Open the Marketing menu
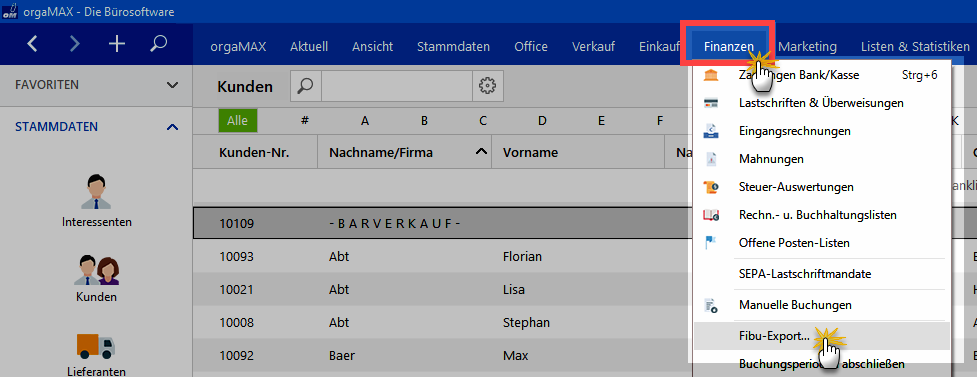This screenshot has height=377, width=977. pos(808,46)
